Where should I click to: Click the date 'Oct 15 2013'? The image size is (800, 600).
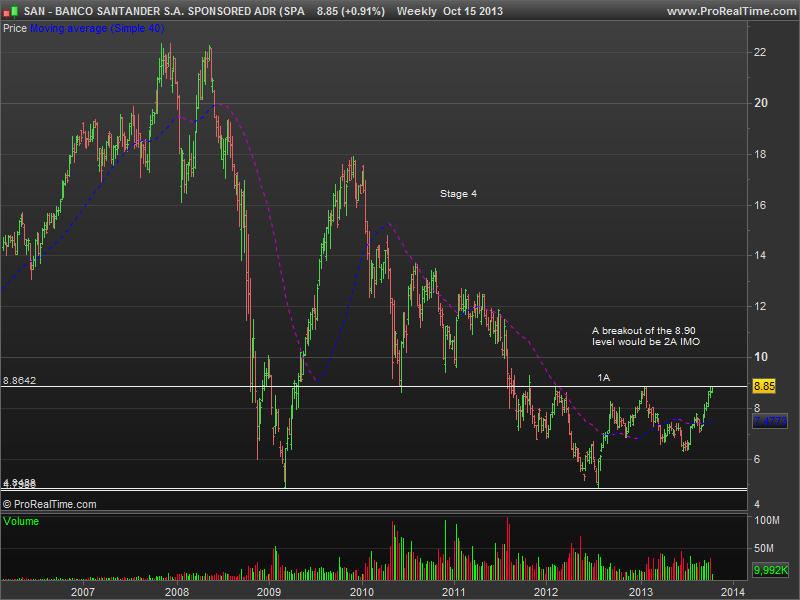point(473,11)
